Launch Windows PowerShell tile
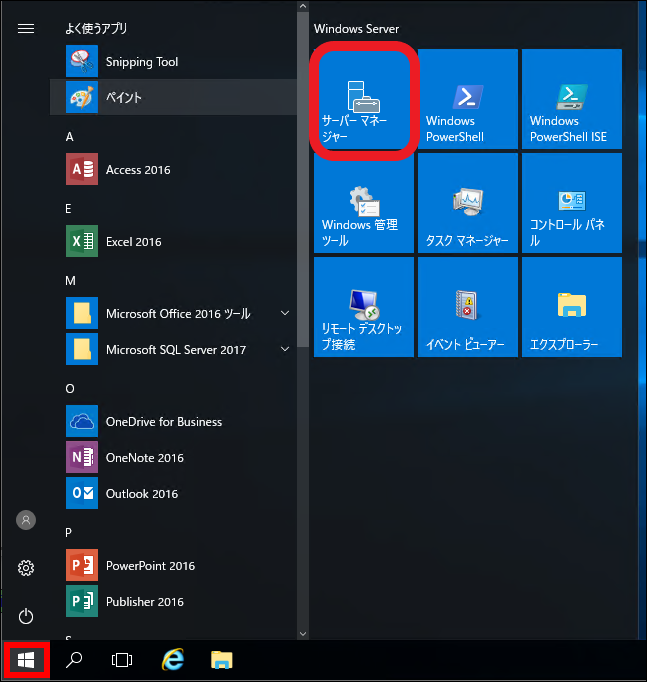 (467, 98)
